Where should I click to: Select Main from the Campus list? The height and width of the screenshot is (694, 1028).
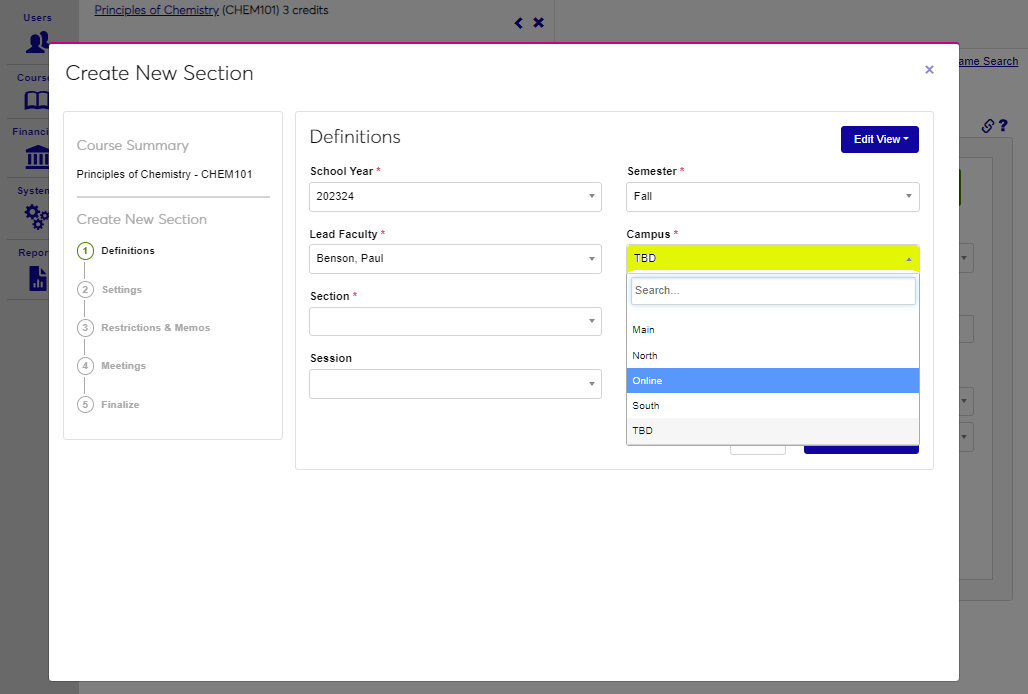[772, 330]
